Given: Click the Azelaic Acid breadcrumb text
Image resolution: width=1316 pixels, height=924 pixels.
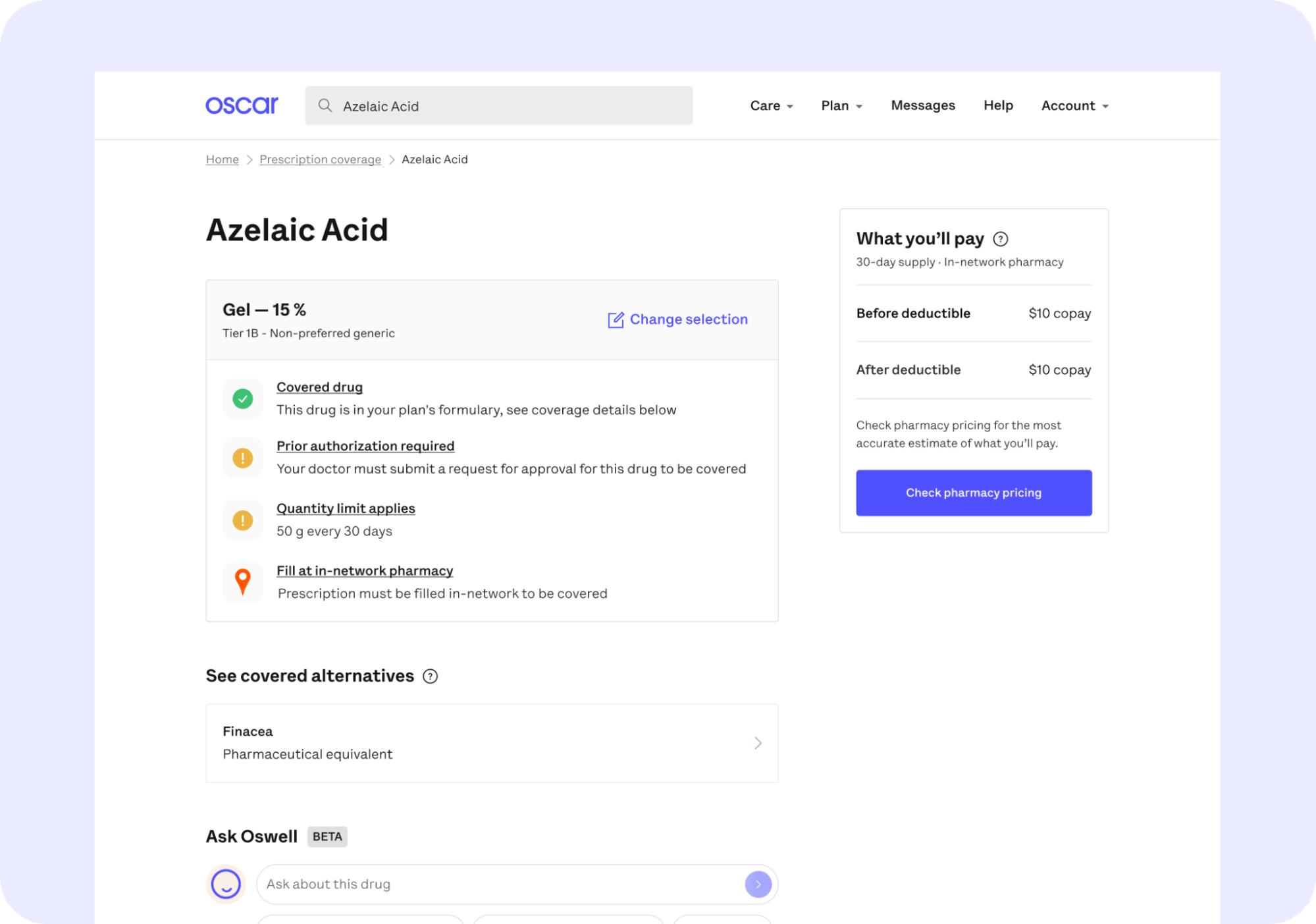Looking at the screenshot, I should [434, 159].
